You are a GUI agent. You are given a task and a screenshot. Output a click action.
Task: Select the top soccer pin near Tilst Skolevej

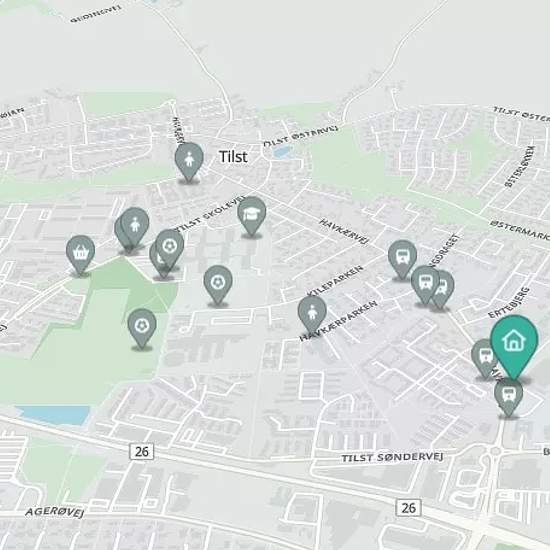(169, 249)
